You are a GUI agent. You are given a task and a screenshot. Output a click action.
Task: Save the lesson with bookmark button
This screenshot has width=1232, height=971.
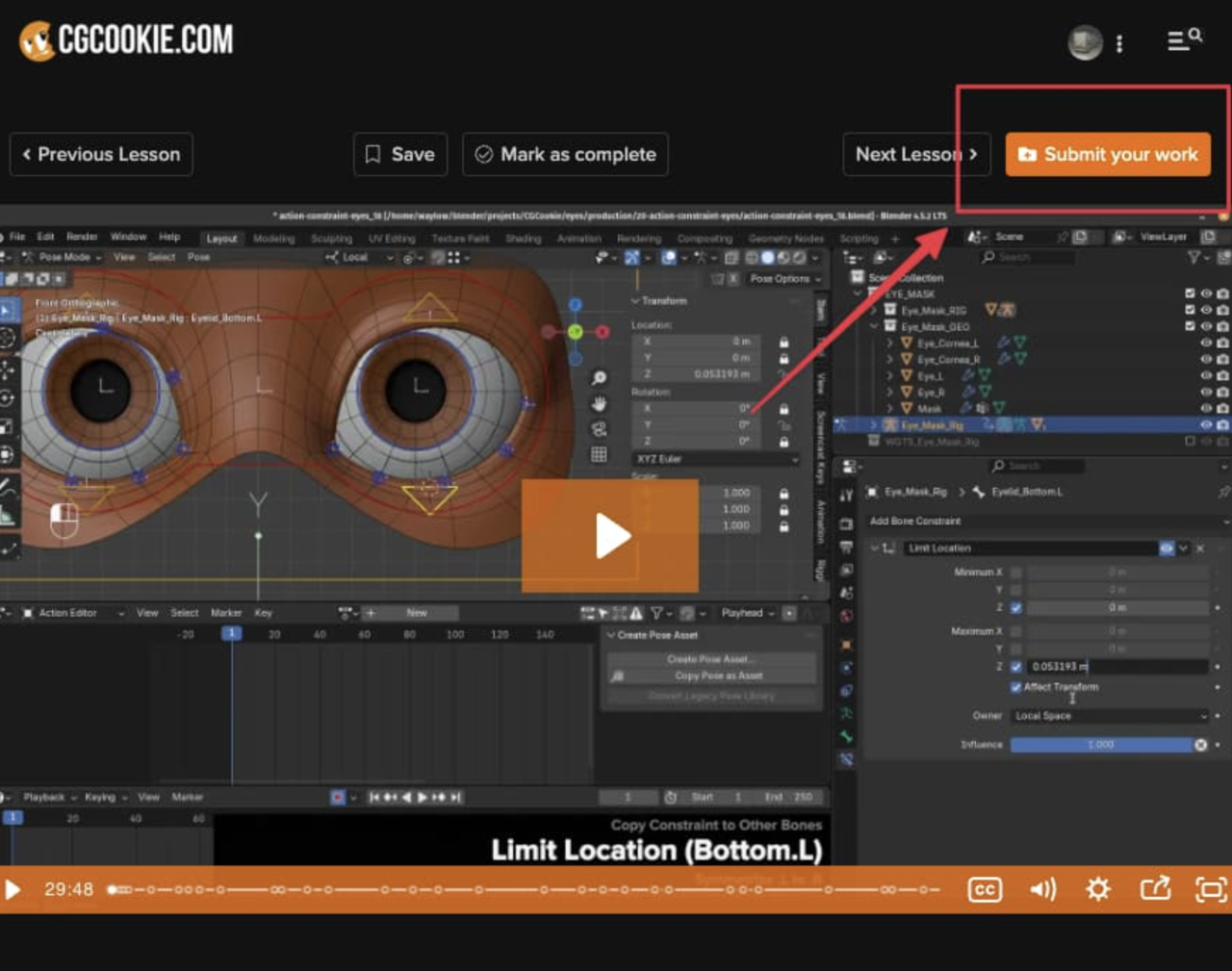point(399,155)
